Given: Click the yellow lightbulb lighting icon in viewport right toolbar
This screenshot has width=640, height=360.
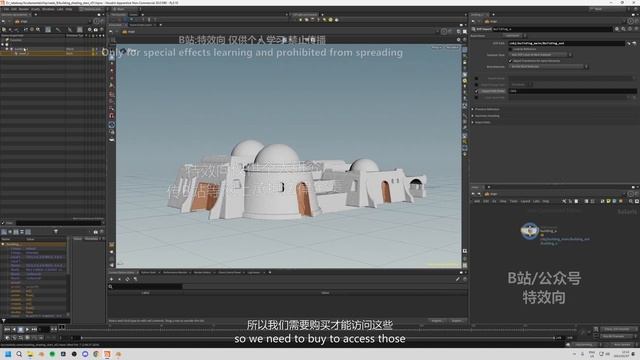Looking at the screenshot, I should click(464, 81).
